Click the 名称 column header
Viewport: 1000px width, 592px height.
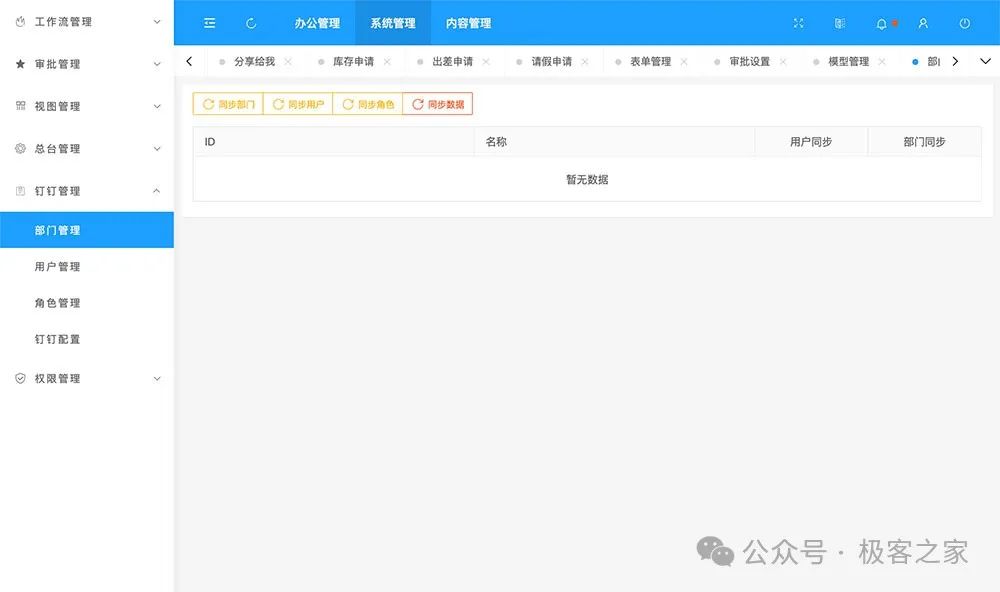614,142
